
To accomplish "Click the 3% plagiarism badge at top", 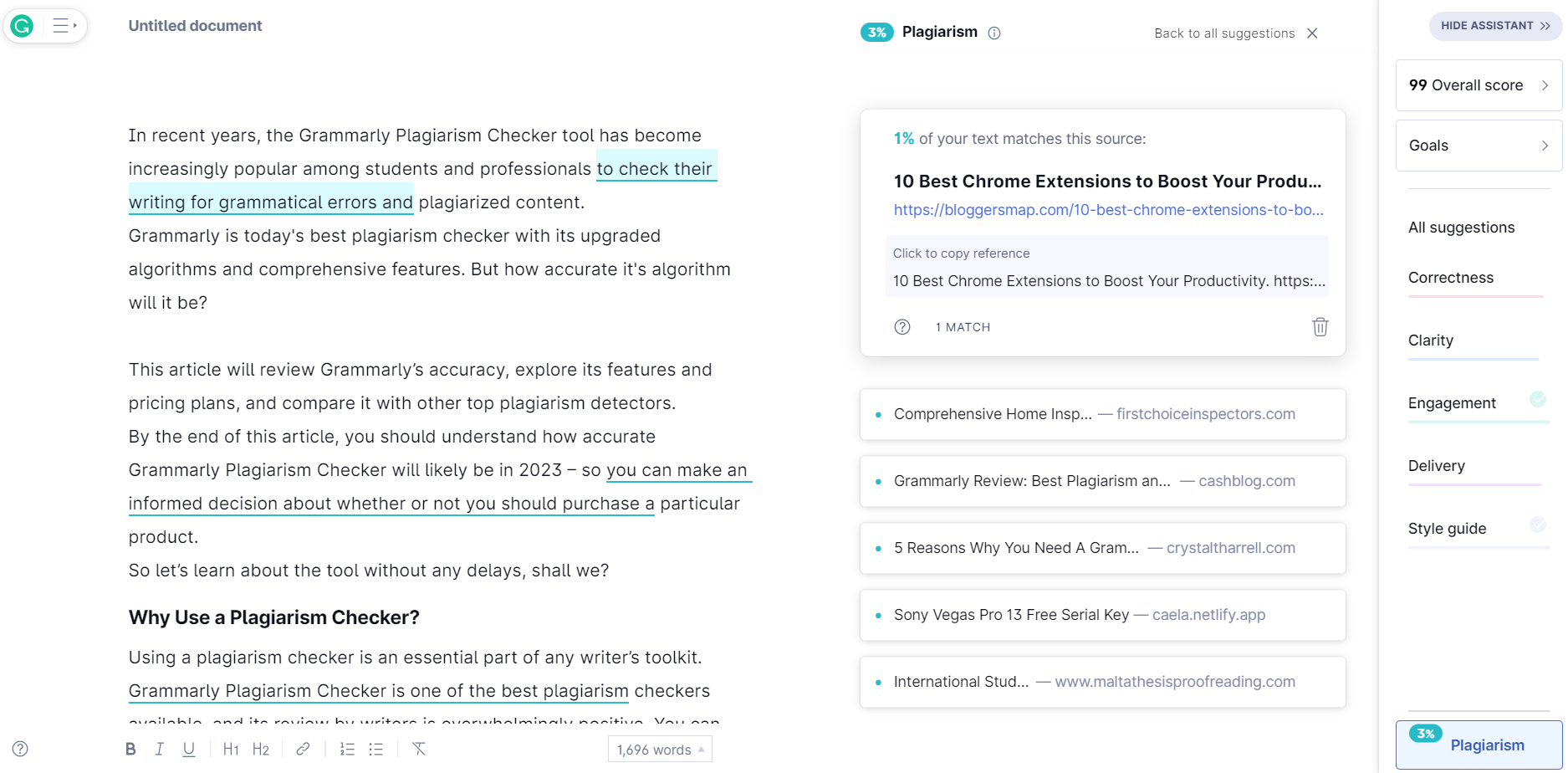I will [876, 33].
